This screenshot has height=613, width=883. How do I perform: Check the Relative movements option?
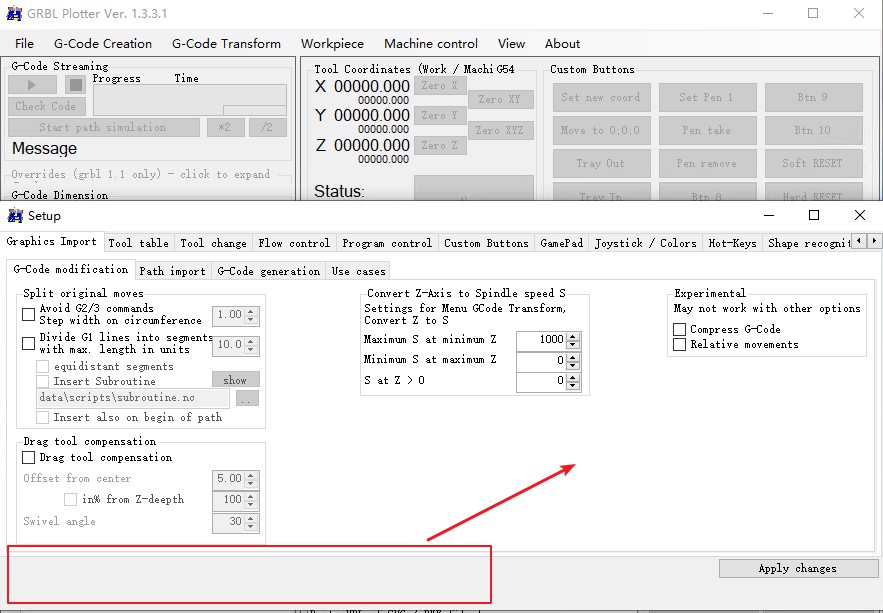tap(680, 344)
